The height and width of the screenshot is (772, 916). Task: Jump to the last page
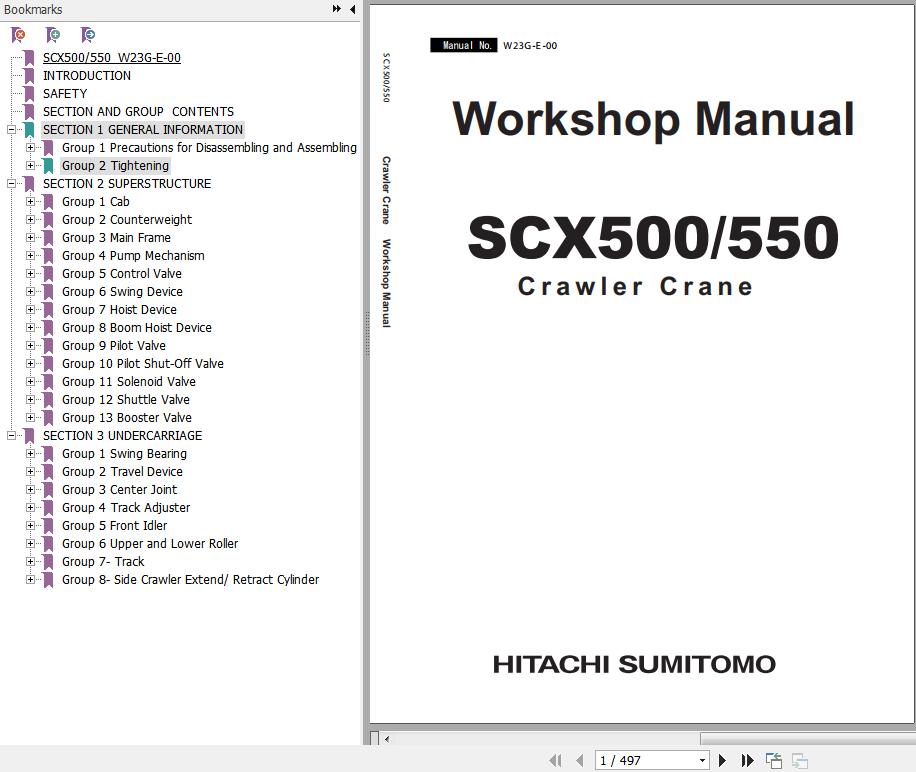pyautogui.click(x=747, y=760)
